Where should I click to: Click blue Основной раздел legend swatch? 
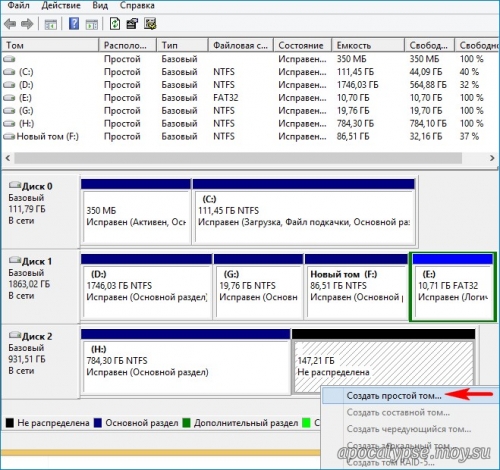pos(98,423)
